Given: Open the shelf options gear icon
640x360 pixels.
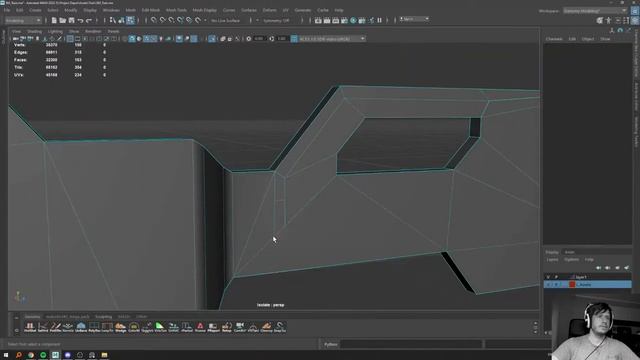Looking at the screenshot, I should 16,330.
